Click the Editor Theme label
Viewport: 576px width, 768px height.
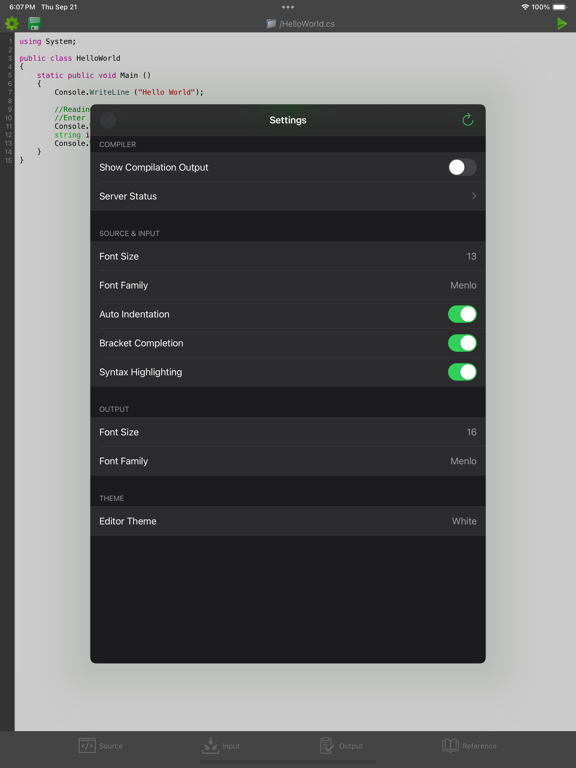click(127, 521)
